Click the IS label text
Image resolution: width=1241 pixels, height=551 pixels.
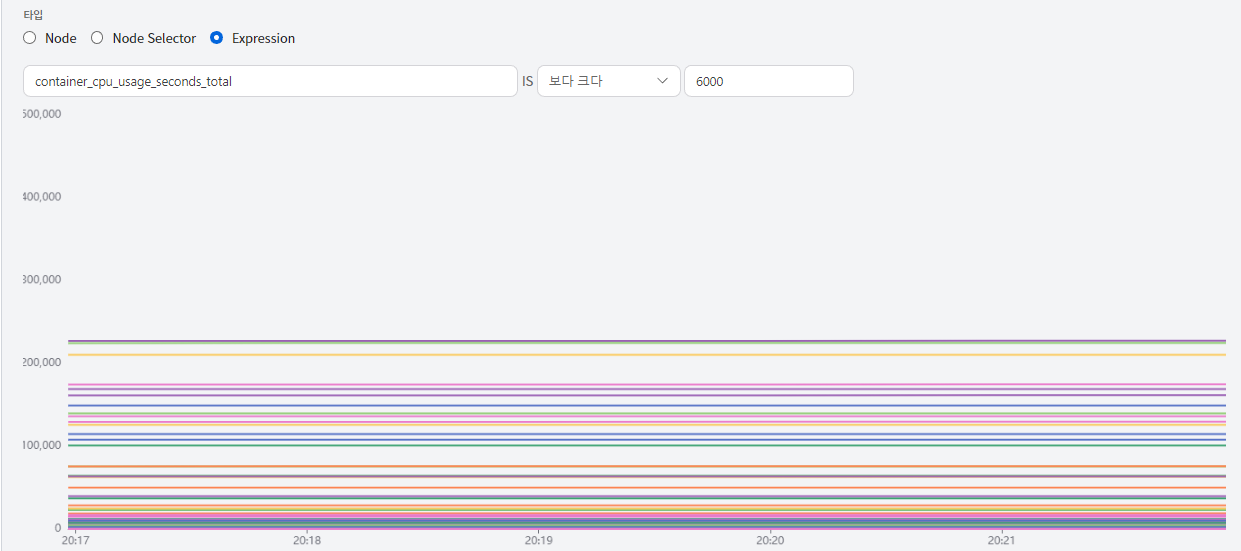(527, 82)
